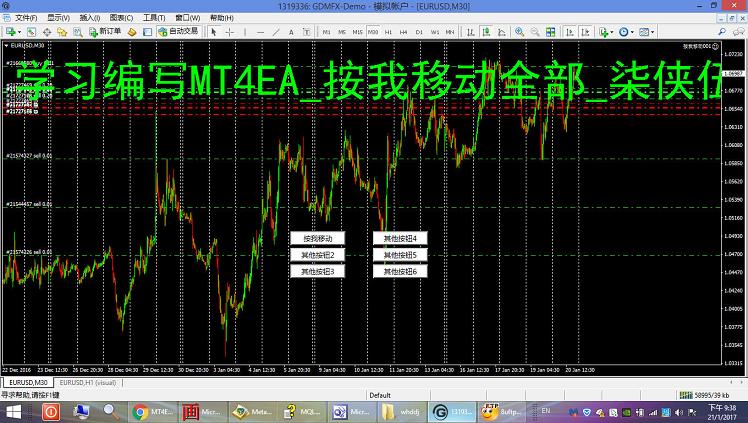This screenshot has height=423, width=748.
Task: Expand the templates dropdown arrow
Action: 653,32
